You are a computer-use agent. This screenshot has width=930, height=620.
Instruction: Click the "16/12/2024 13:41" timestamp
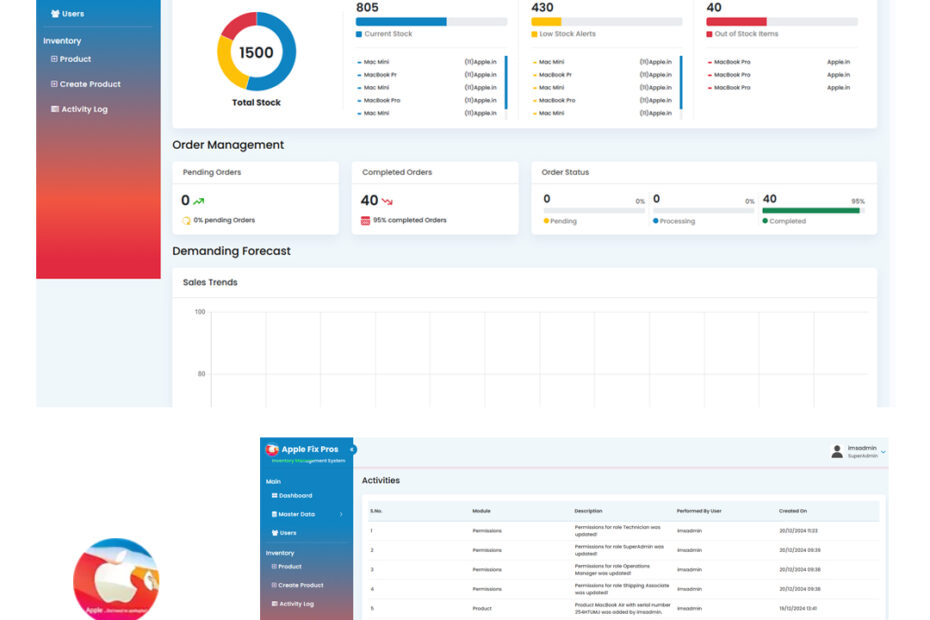(798, 609)
